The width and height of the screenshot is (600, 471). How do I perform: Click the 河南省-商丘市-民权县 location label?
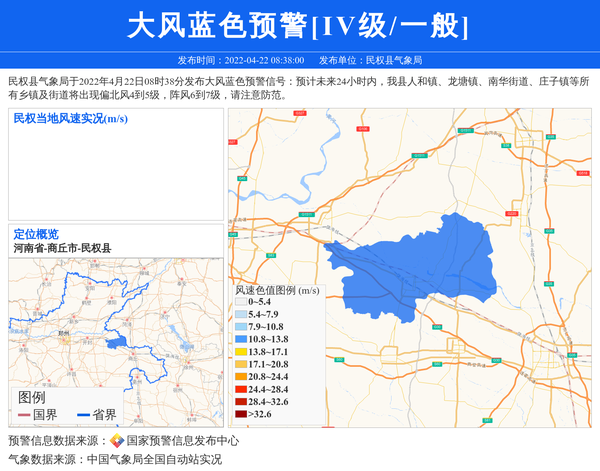pyautogui.click(x=62, y=248)
